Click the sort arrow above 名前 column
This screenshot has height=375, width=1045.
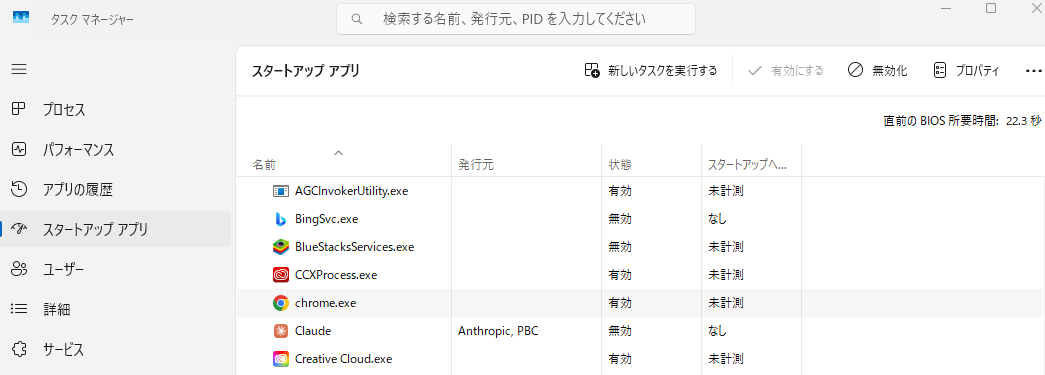(338, 153)
